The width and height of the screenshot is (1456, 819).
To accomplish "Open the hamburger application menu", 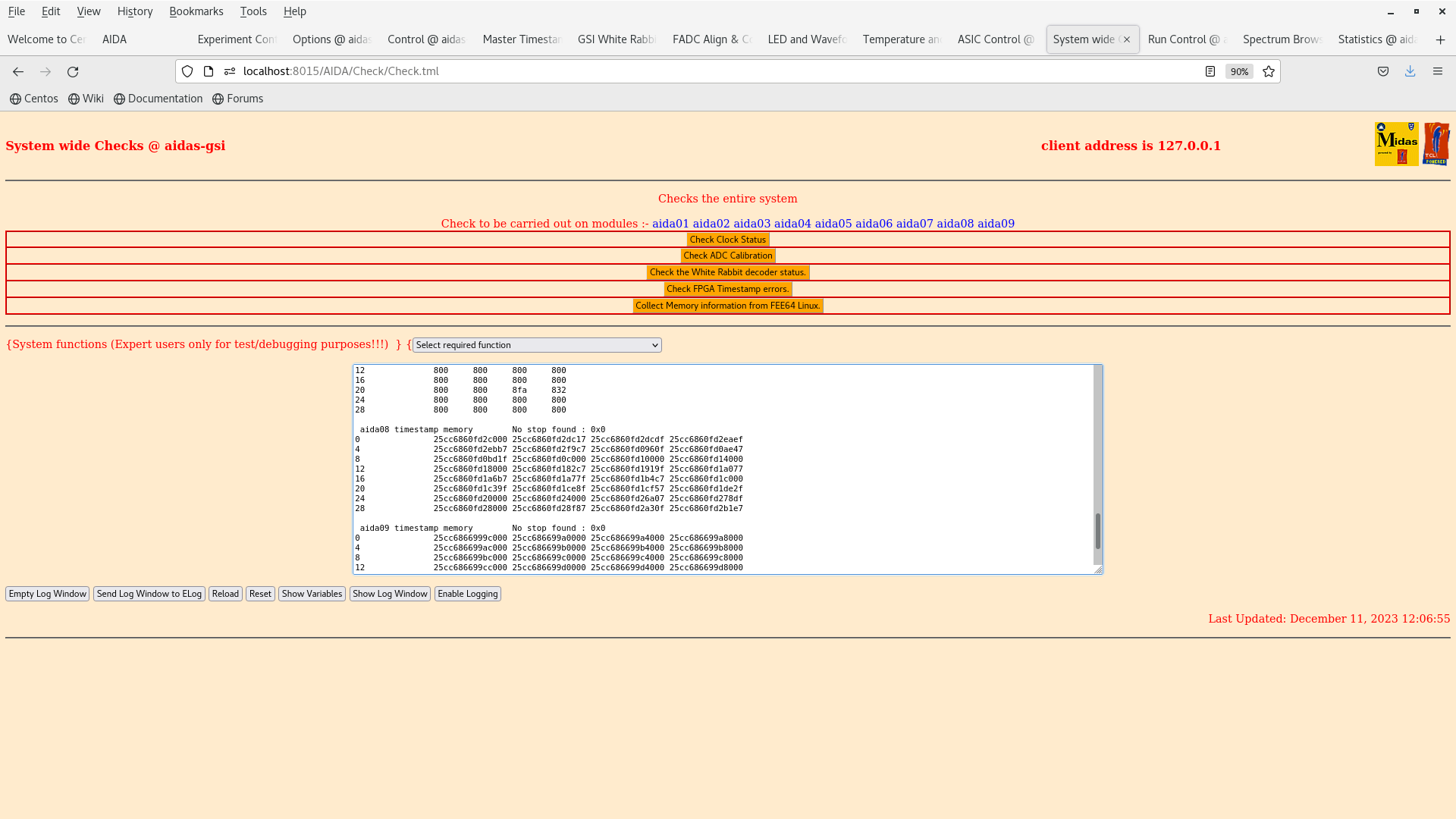I will (1438, 71).
